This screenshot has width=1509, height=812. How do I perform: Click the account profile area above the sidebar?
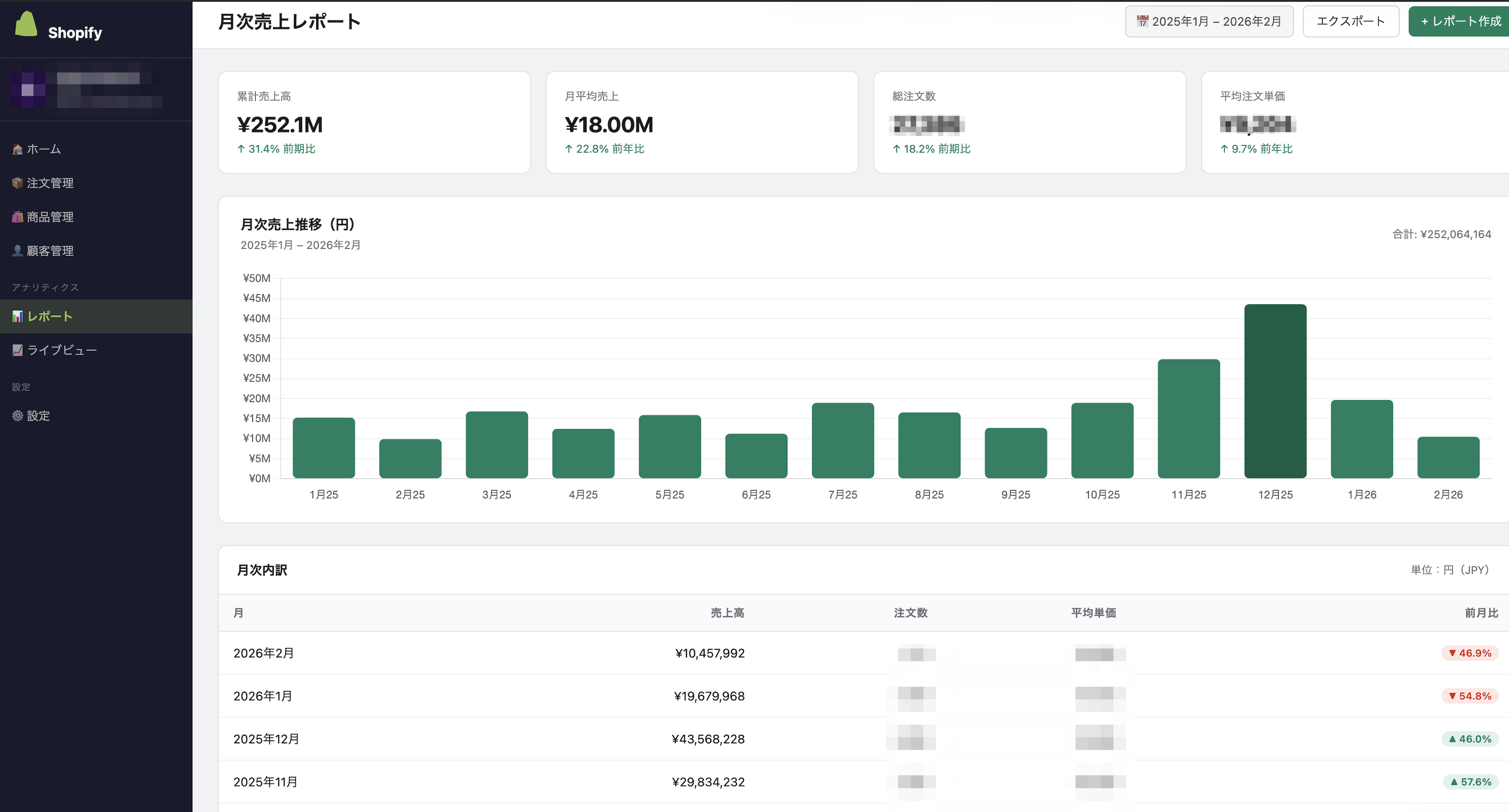[x=96, y=89]
